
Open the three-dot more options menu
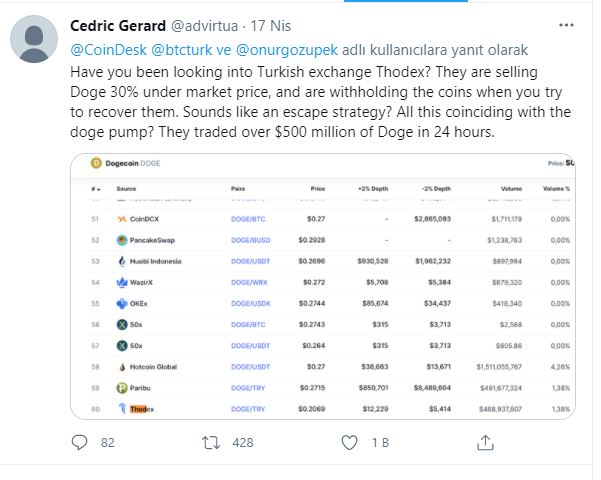[566, 25]
